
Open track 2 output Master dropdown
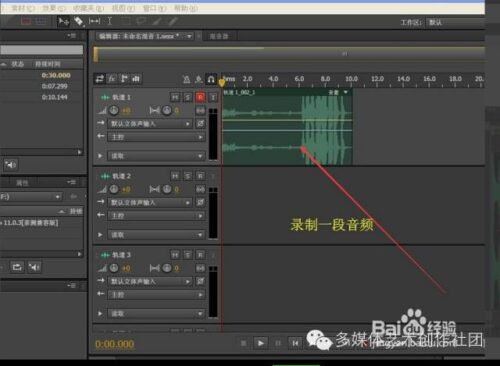[x=156, y=216]
